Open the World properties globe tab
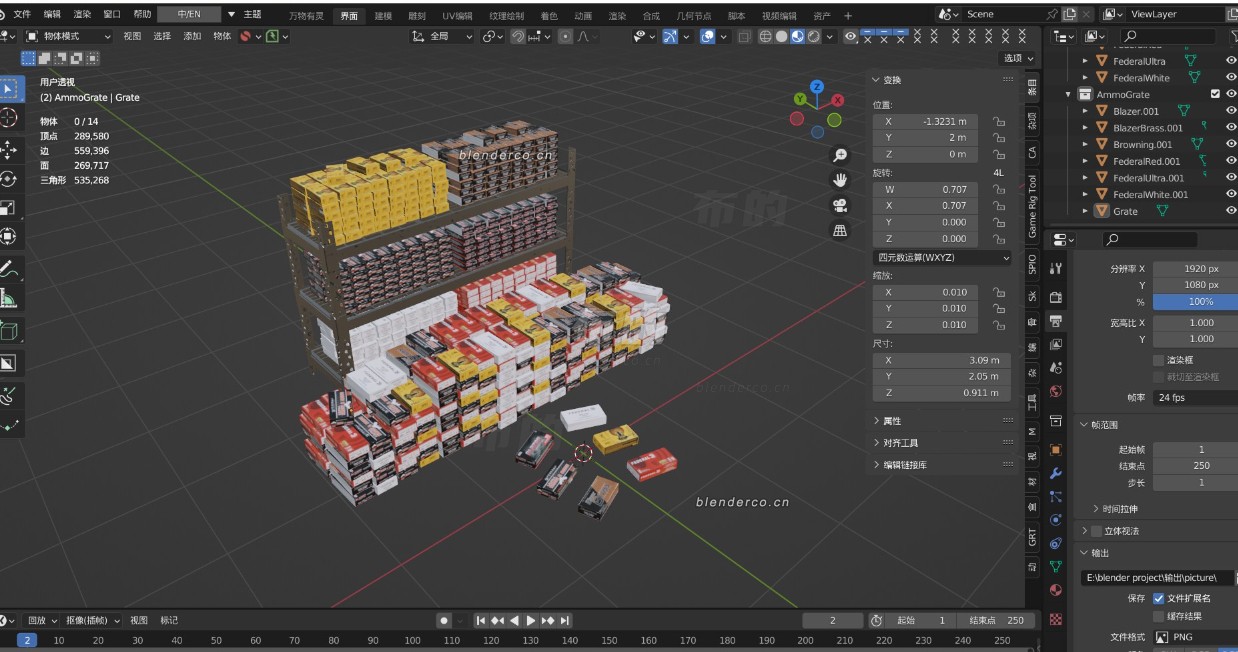This screenshot has width=1238, height=652. click(1056, 392)
